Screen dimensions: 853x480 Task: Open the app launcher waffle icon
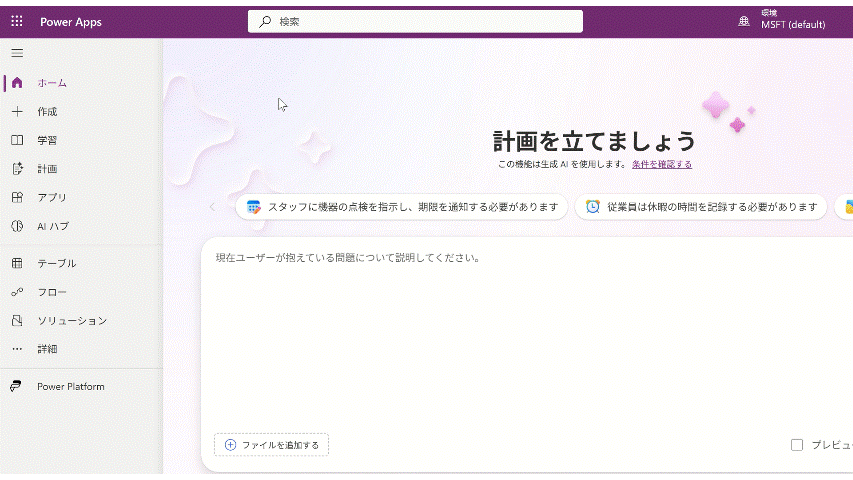tap(17, 21)
